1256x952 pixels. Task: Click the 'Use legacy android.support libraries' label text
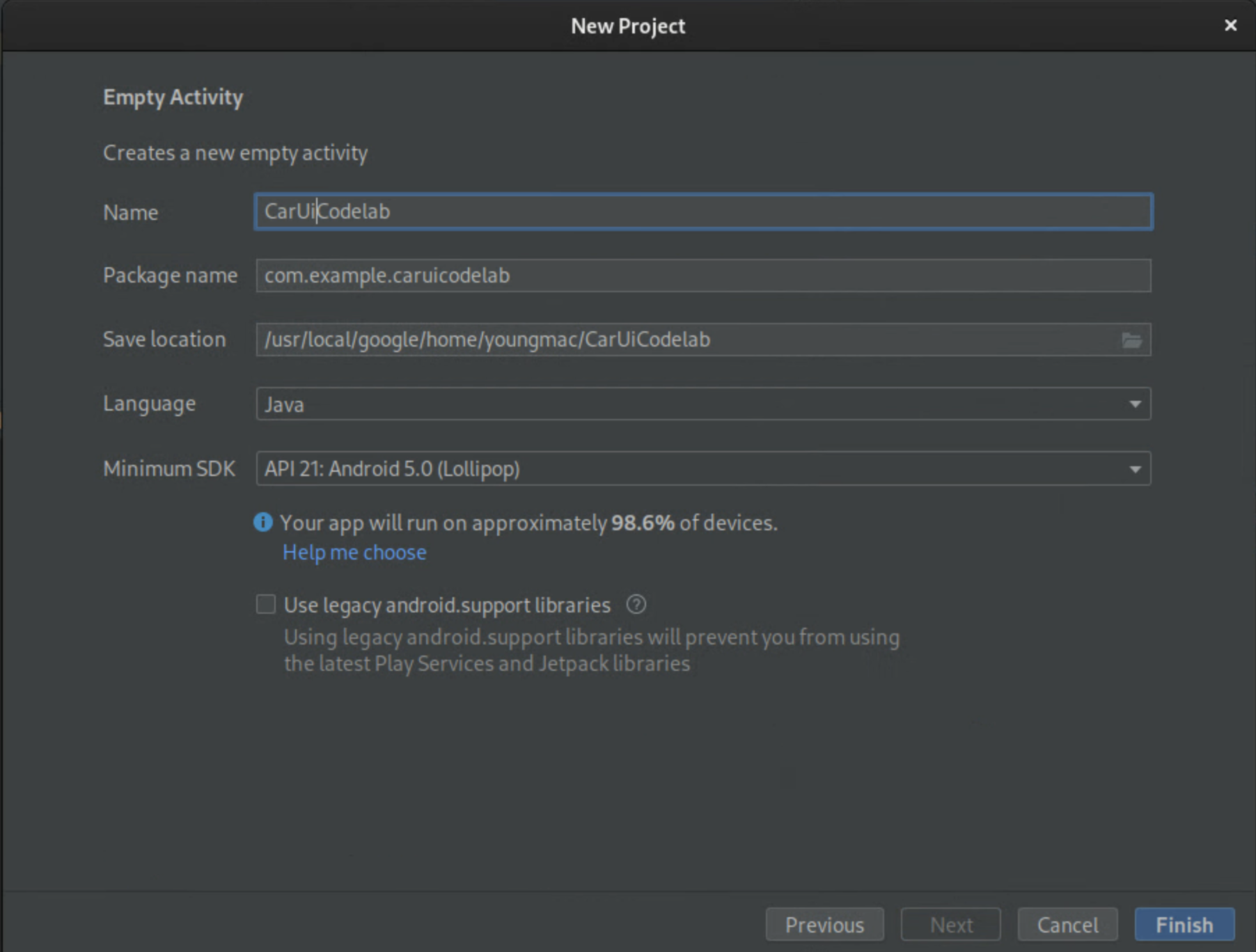coord(447,605)
